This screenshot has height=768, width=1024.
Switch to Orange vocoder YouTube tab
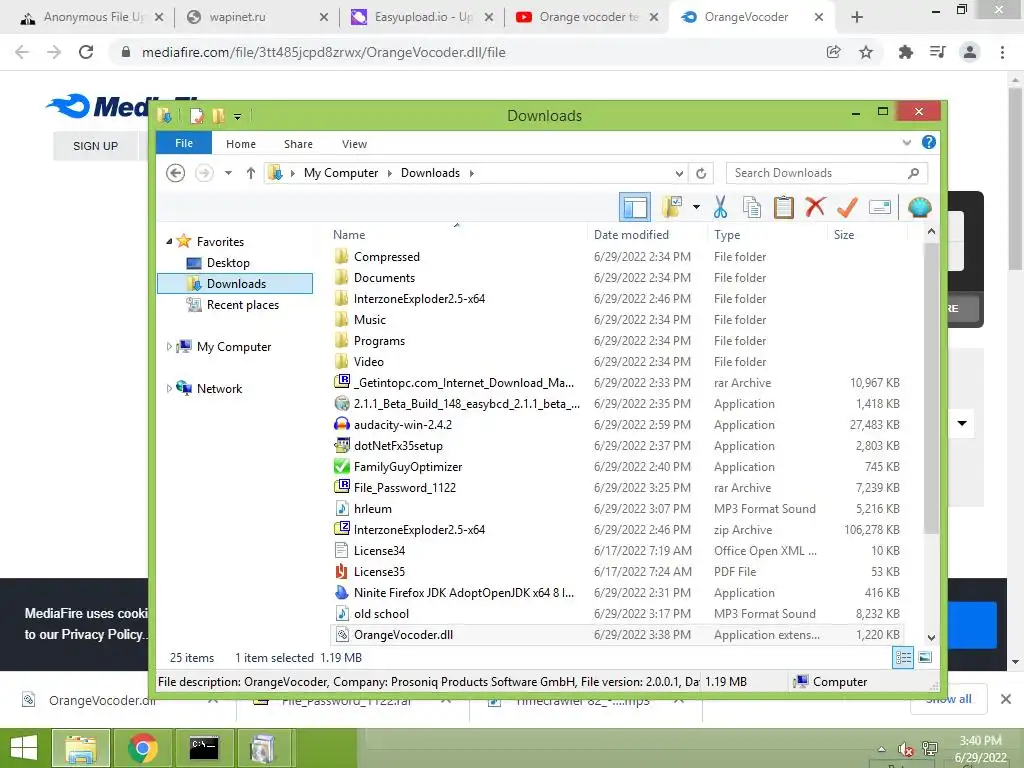(588, 17)
